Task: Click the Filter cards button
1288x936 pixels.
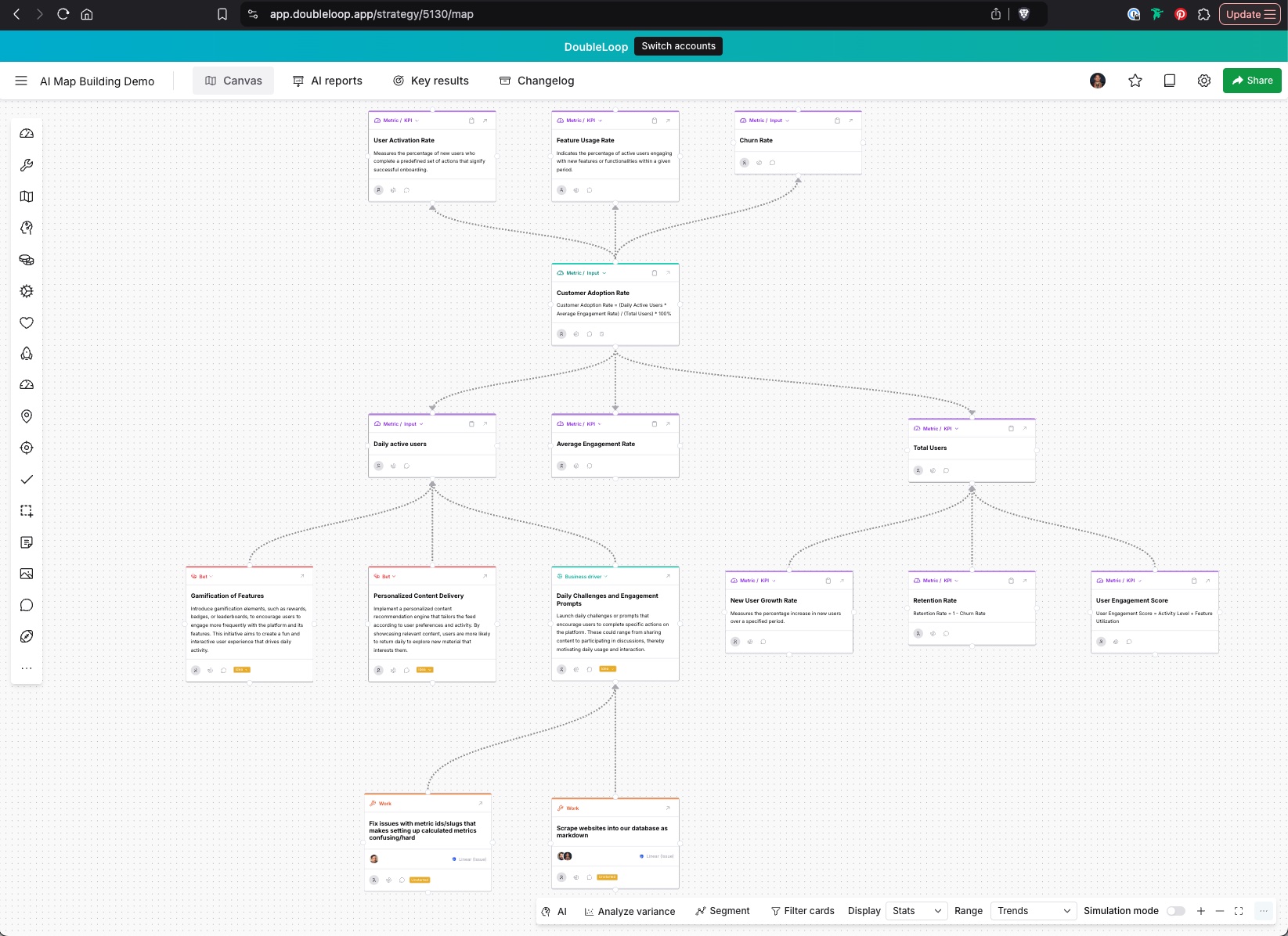Action: pyautogui.click(x=803, y=911)
